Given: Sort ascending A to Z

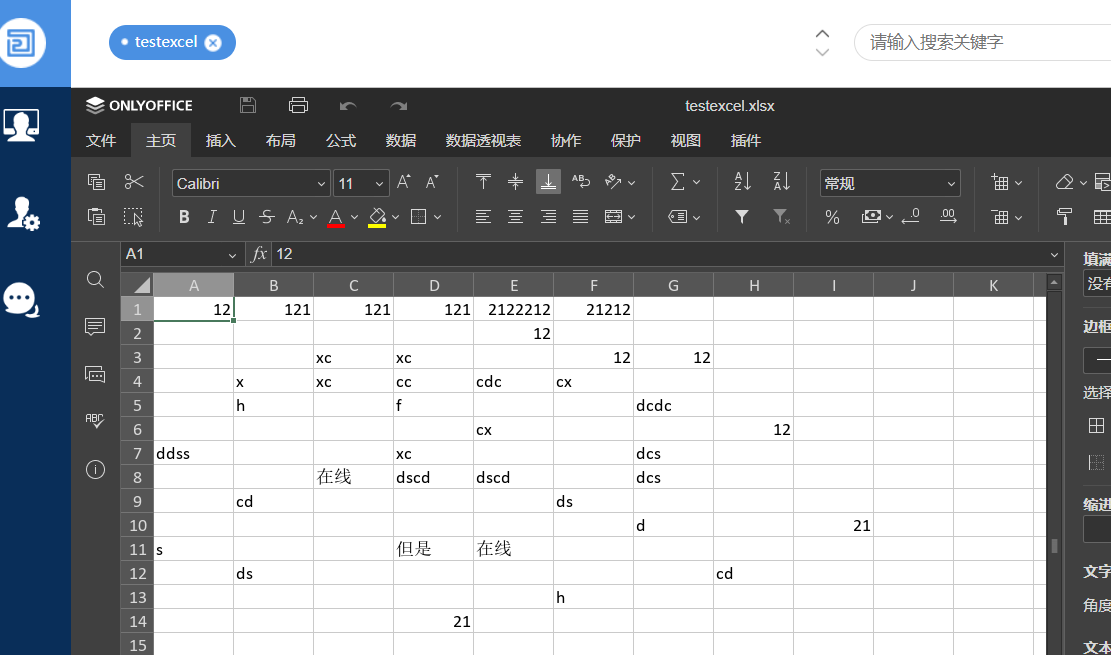Looking at the screenshot, I should point(743,182).
